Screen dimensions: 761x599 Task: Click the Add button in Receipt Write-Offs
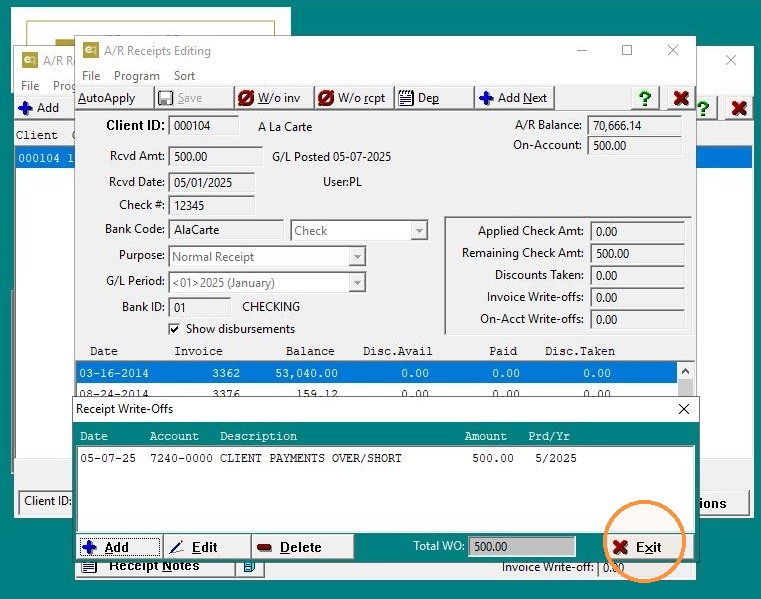click(x=119, y=547)
